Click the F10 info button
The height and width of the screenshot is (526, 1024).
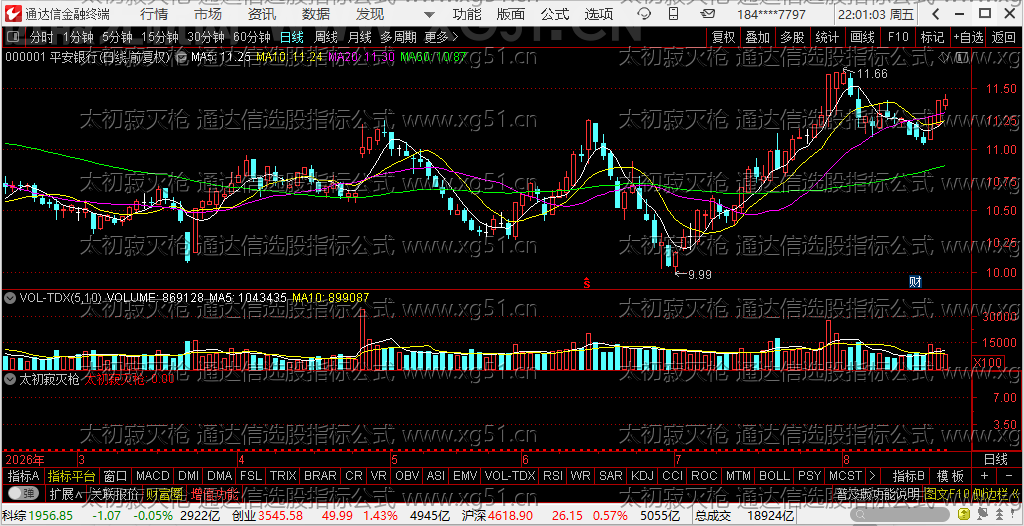click(x=898, y=37)
